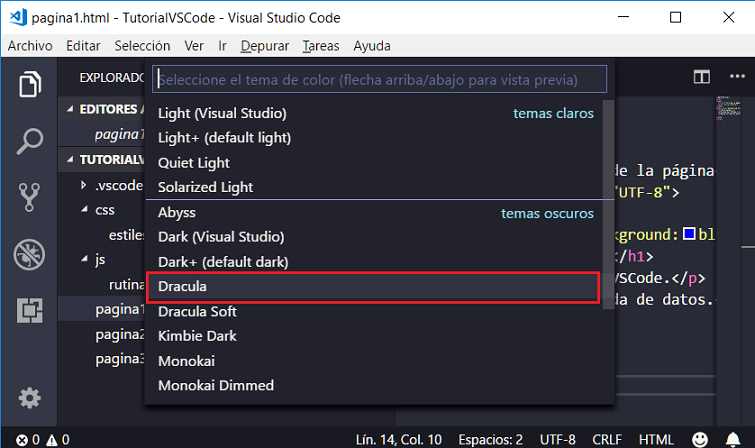
Task: Click the Manage gear icon
Action: tap(30, 398)
